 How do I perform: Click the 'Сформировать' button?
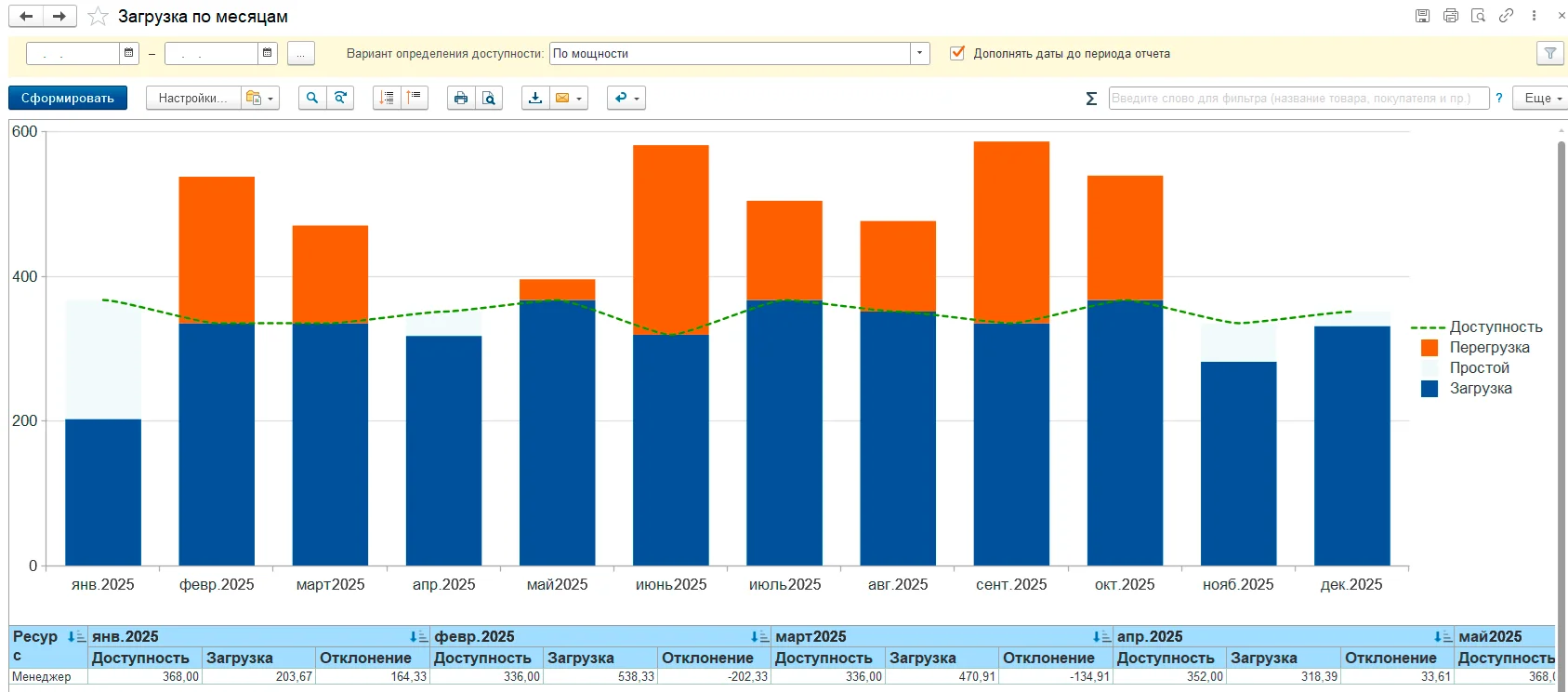[x=68, y=98]
